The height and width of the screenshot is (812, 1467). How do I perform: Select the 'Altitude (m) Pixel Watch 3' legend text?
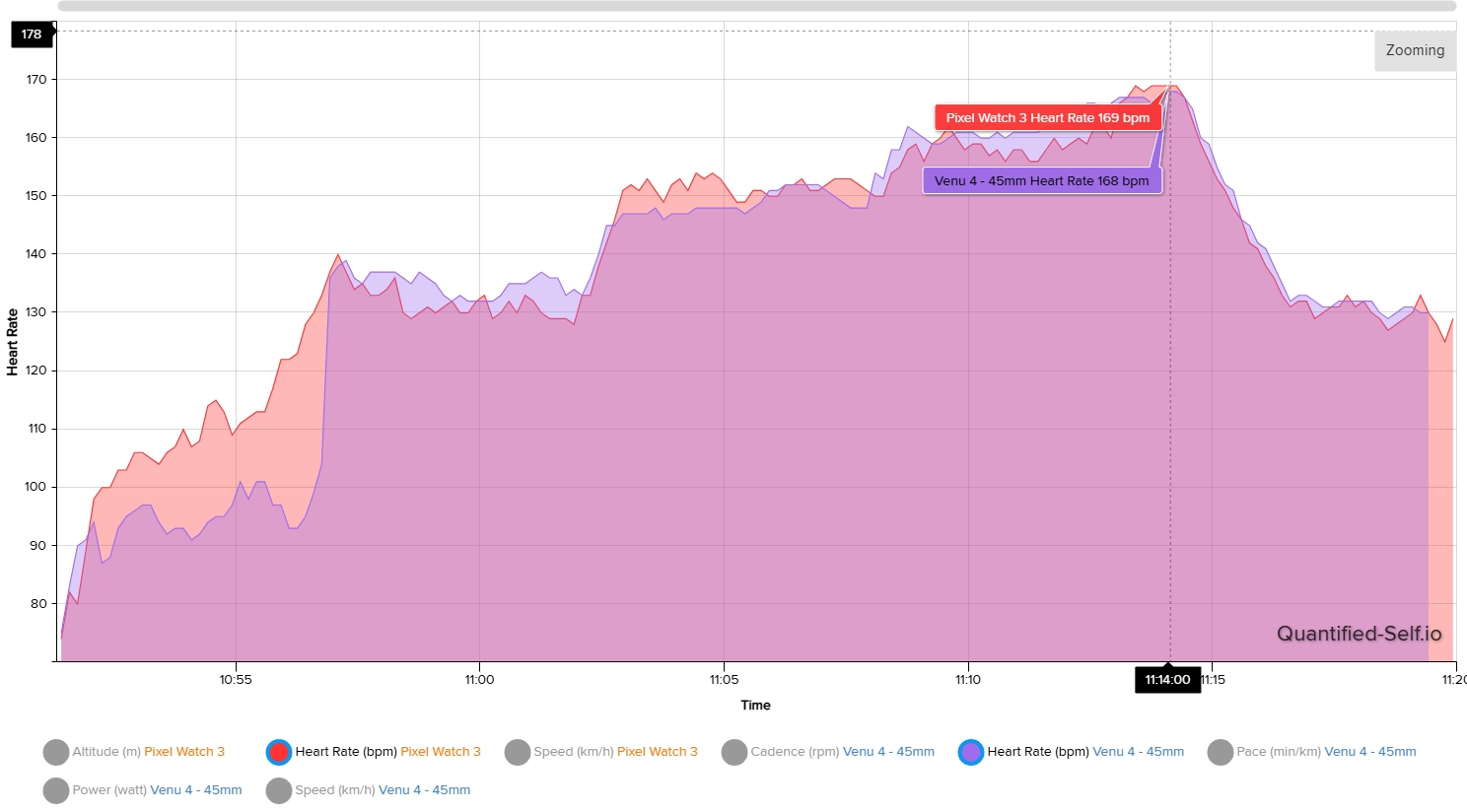tap(148, 752)
